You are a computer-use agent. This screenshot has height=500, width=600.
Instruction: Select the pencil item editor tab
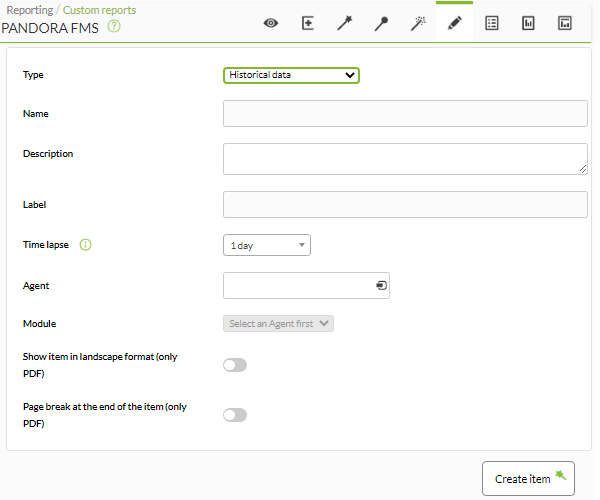(455, 23)
